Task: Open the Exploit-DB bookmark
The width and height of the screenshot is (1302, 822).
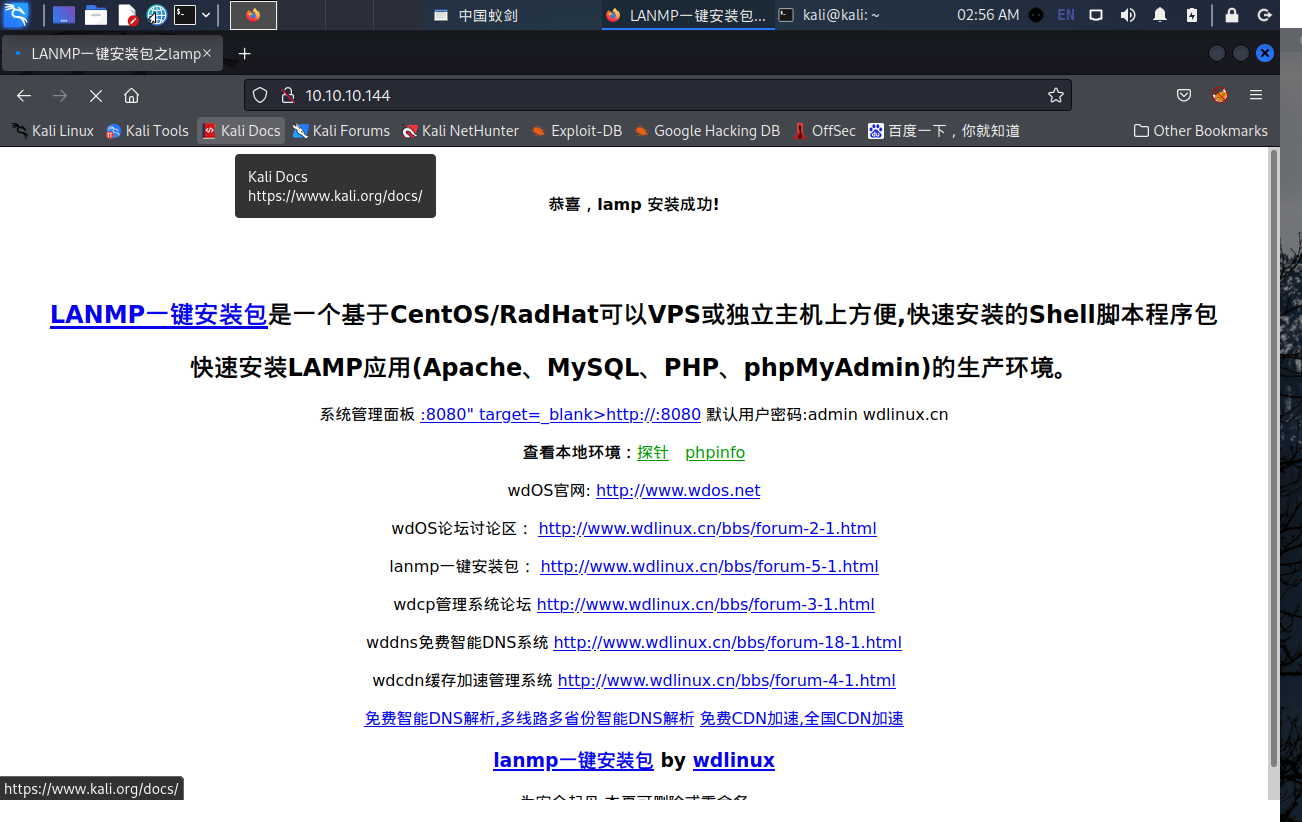Action: pos(576,130)
